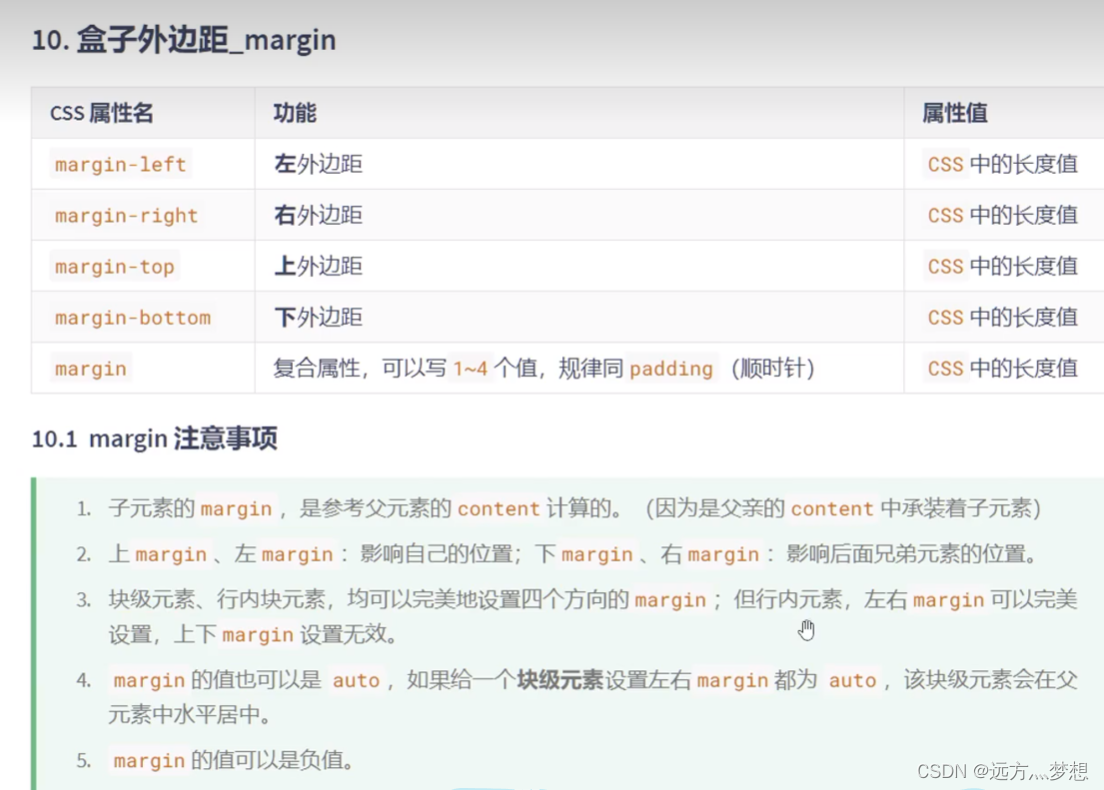Select the "margin-bottom" code cell
Viewport: 1104px width, 790px height.
click(x=132, y=318)
